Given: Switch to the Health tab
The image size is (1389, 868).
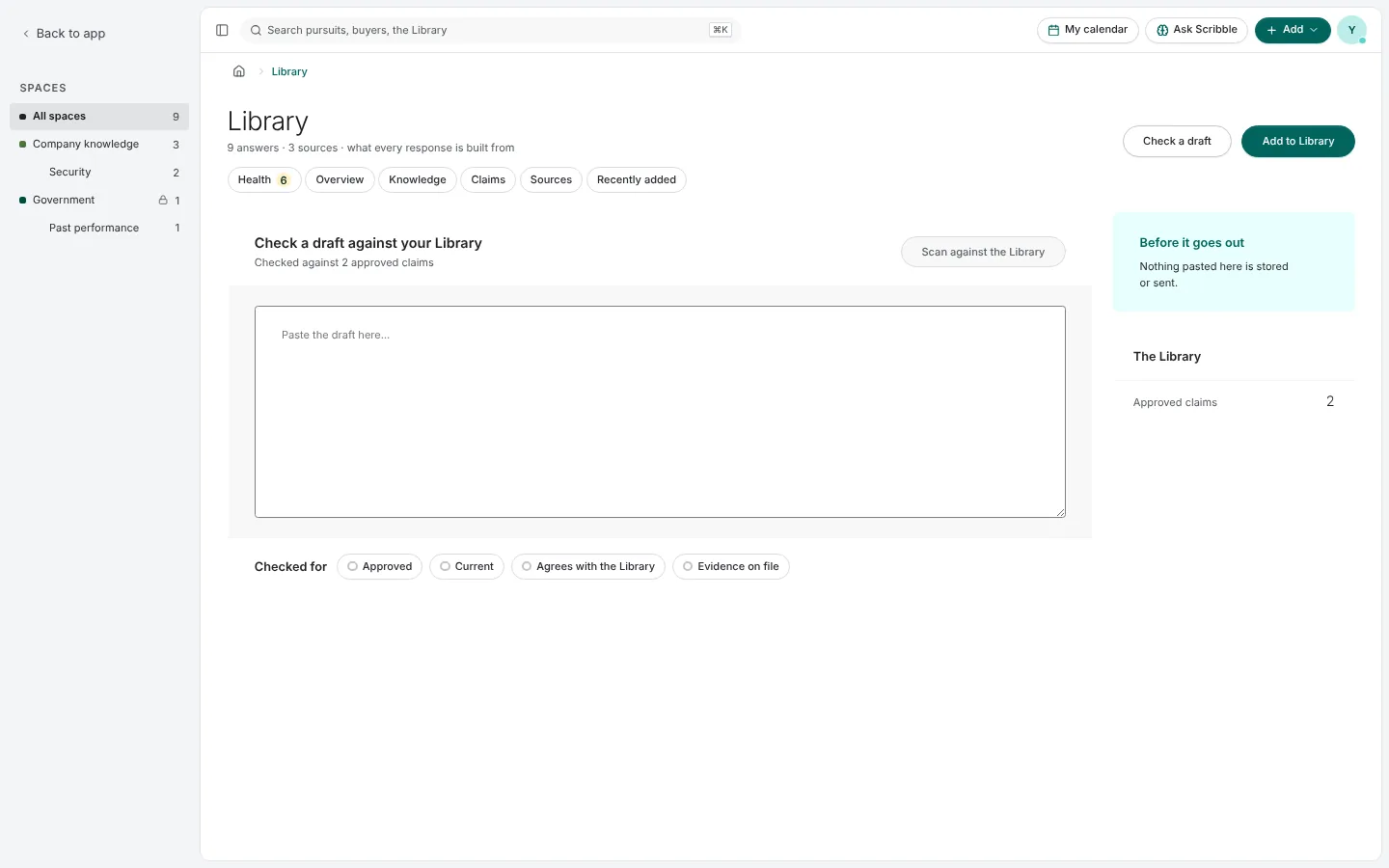Looking at the screenshot, I should pyautogui.click(x=264, y=180).
